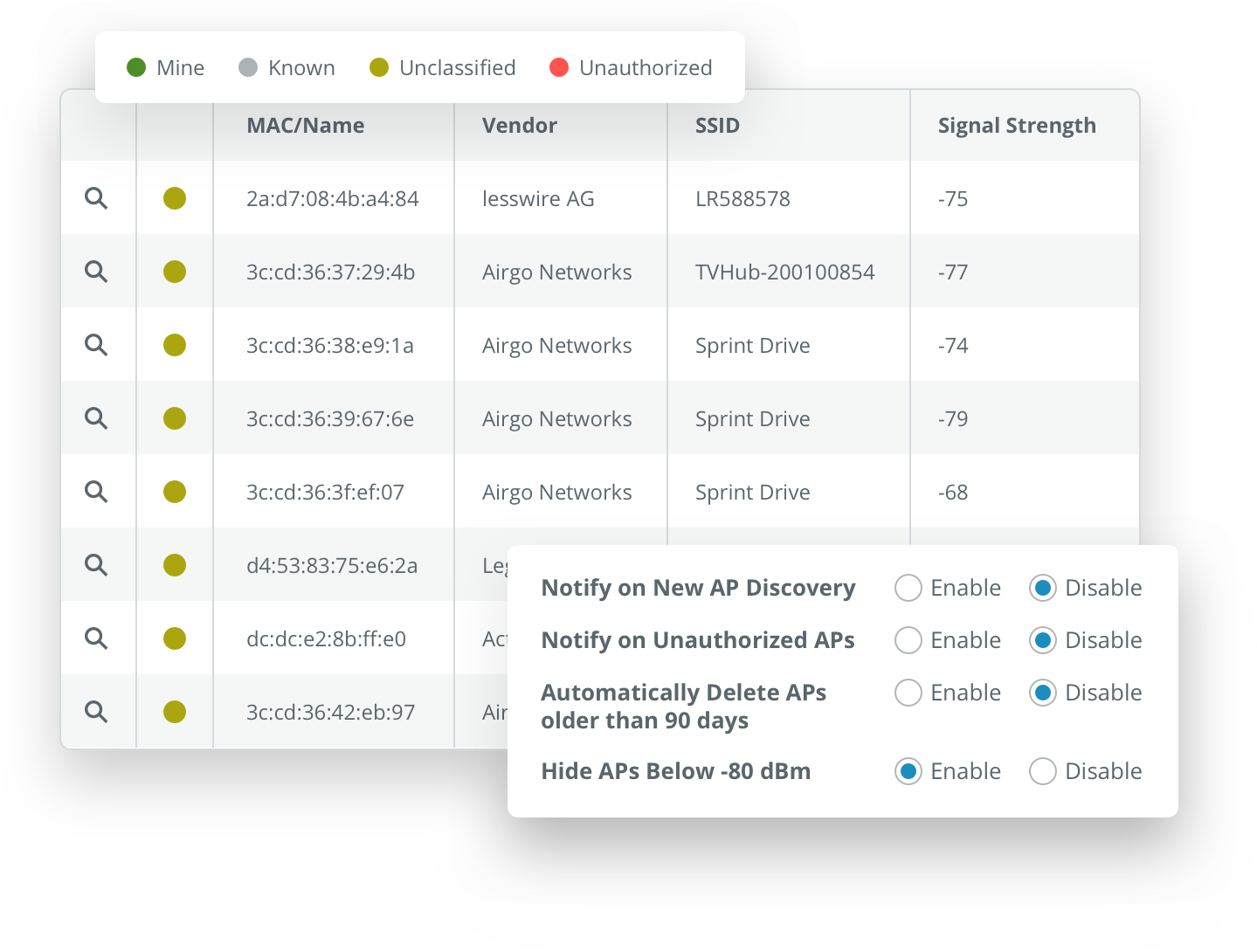Viewport: 1257px width, 952px height.
Task: Click the magnifier for d4:53:83:75:e6:2a
Action: [96, 565]
